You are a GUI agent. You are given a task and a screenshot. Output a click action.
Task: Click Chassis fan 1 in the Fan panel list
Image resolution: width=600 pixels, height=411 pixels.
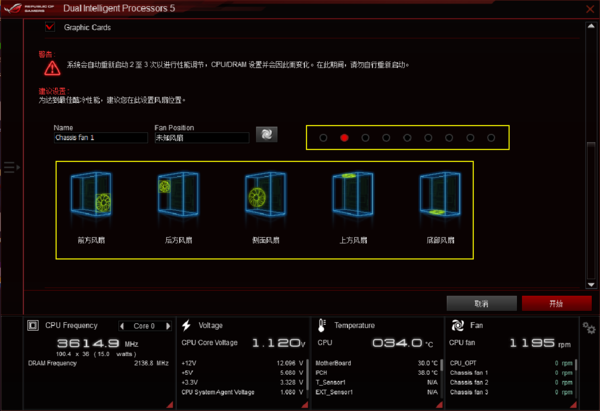[511, 373]
